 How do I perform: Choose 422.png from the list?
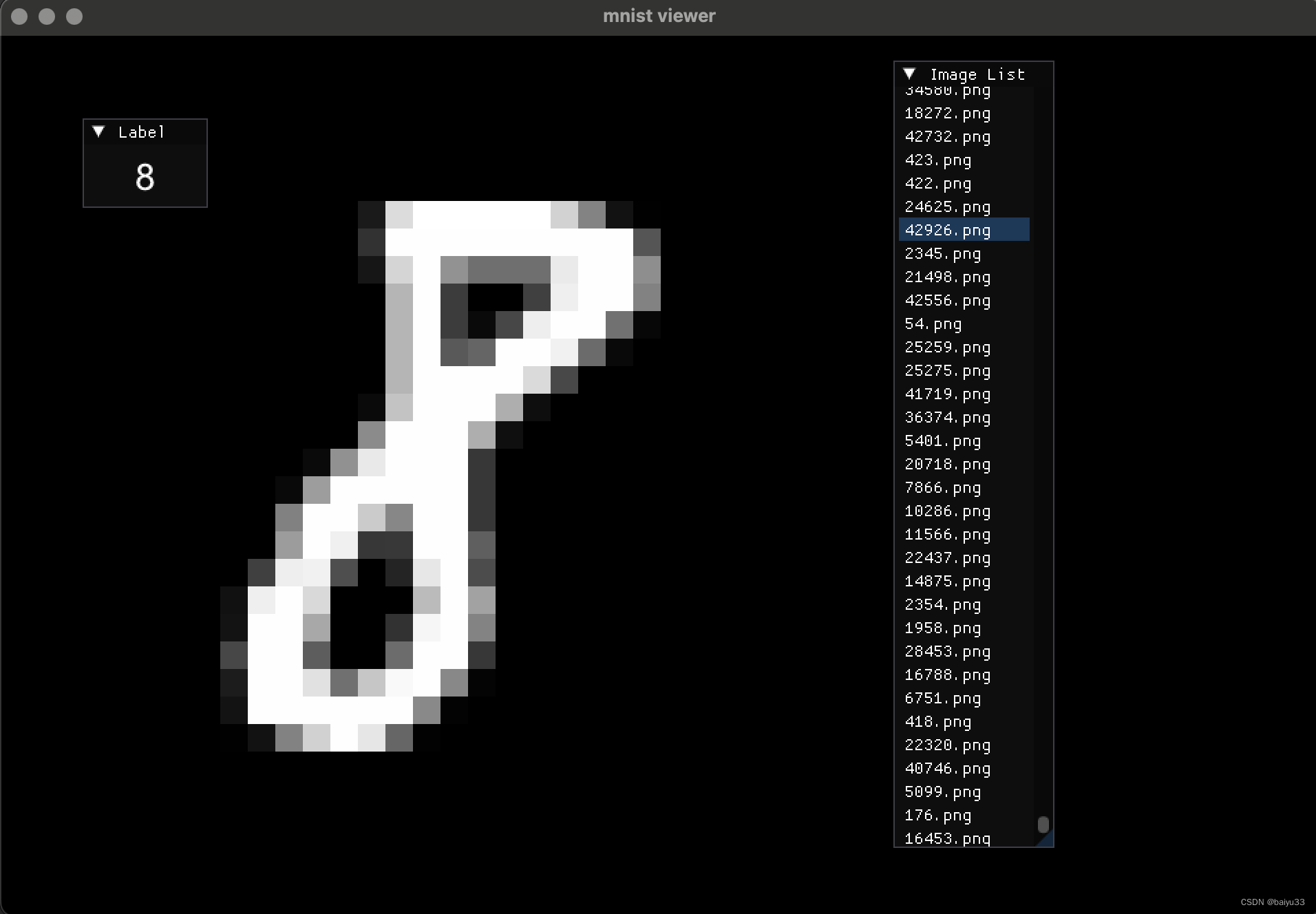pyautogui.click(x=964, y=183)
